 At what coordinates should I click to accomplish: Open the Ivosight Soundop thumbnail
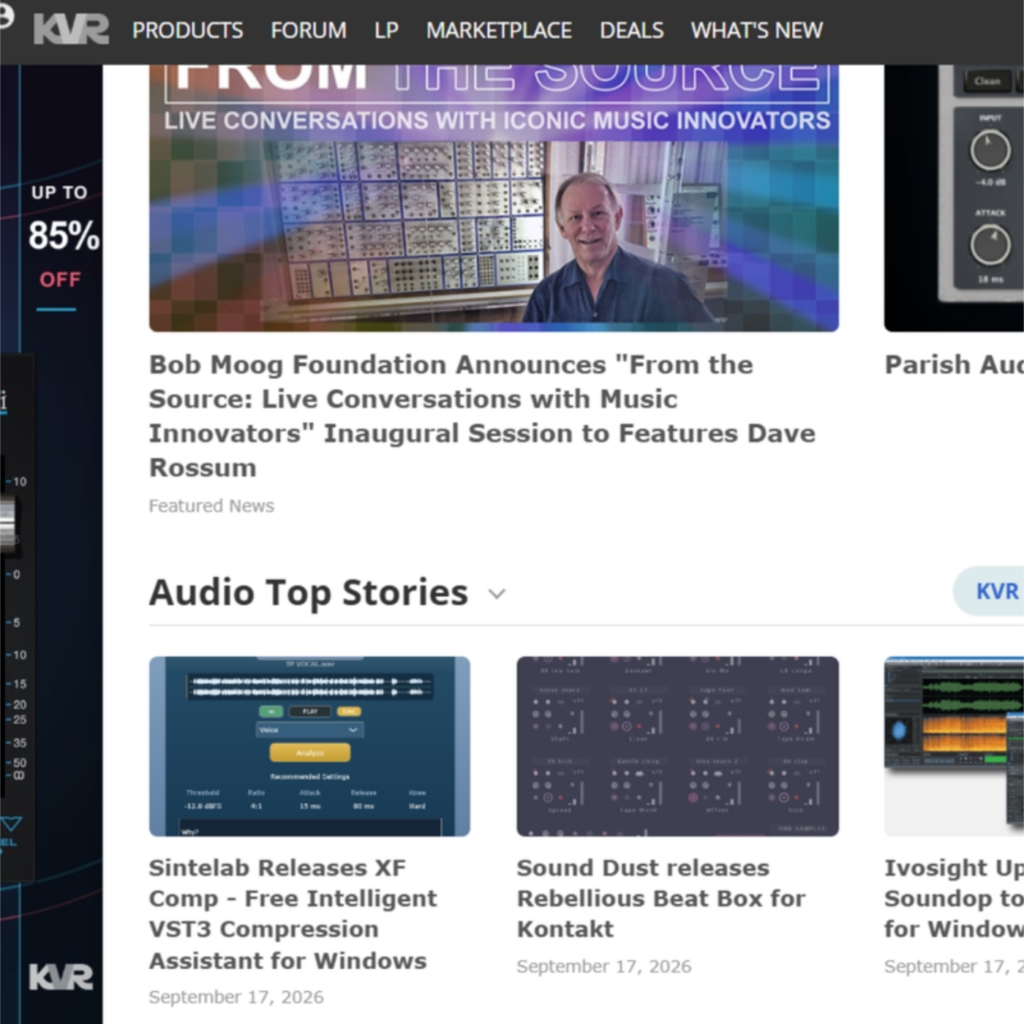[x=953, y=746]
